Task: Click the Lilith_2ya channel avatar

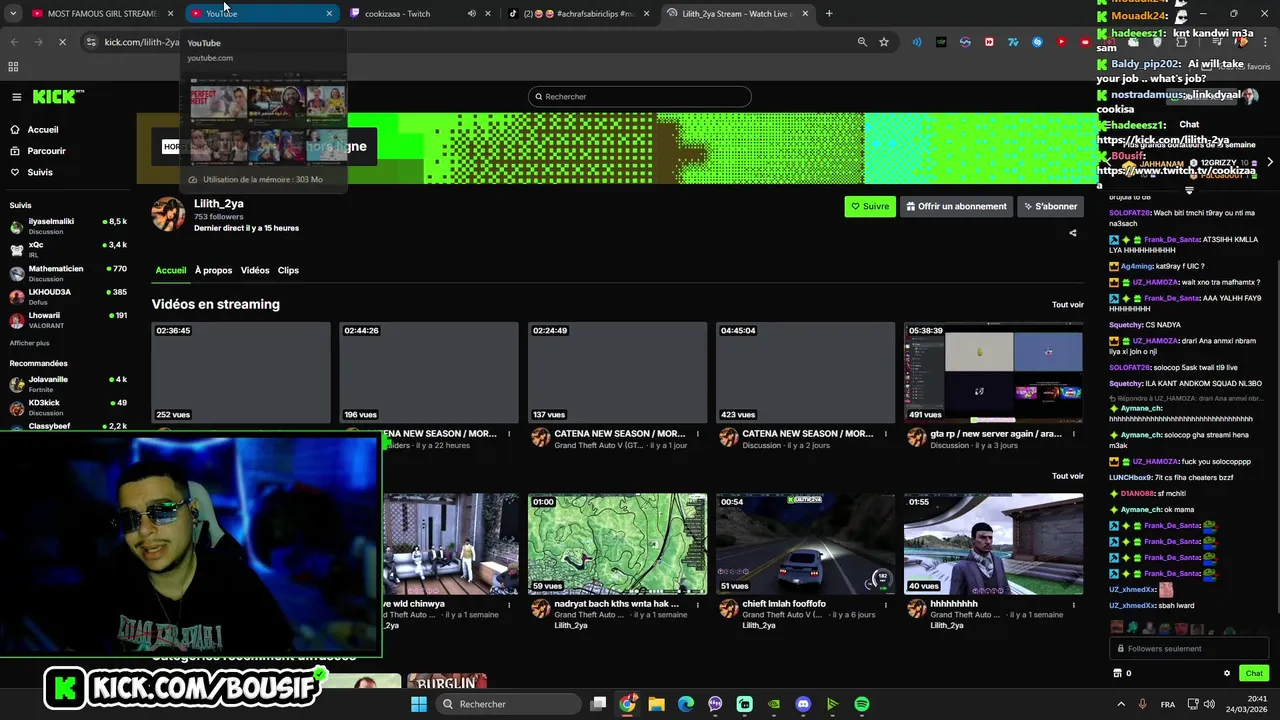Action: click(168, 214)
